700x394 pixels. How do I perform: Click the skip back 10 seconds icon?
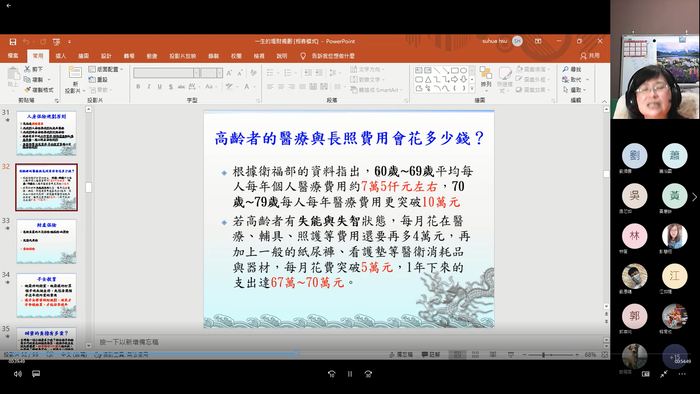pyautogui.click(x=332, y=374)
